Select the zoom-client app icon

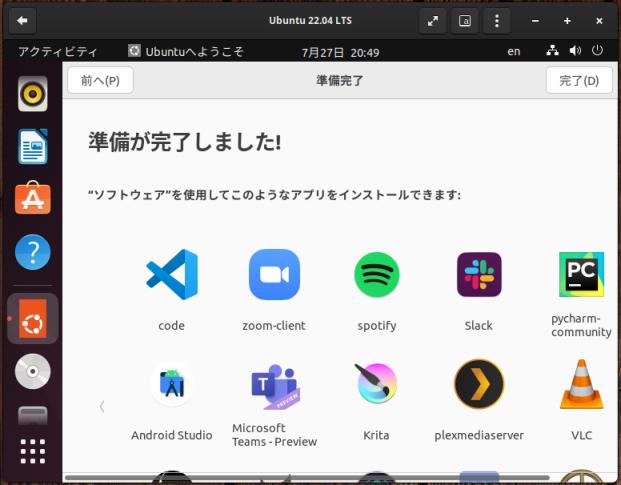pyautogui.click(x=274, y=274)
